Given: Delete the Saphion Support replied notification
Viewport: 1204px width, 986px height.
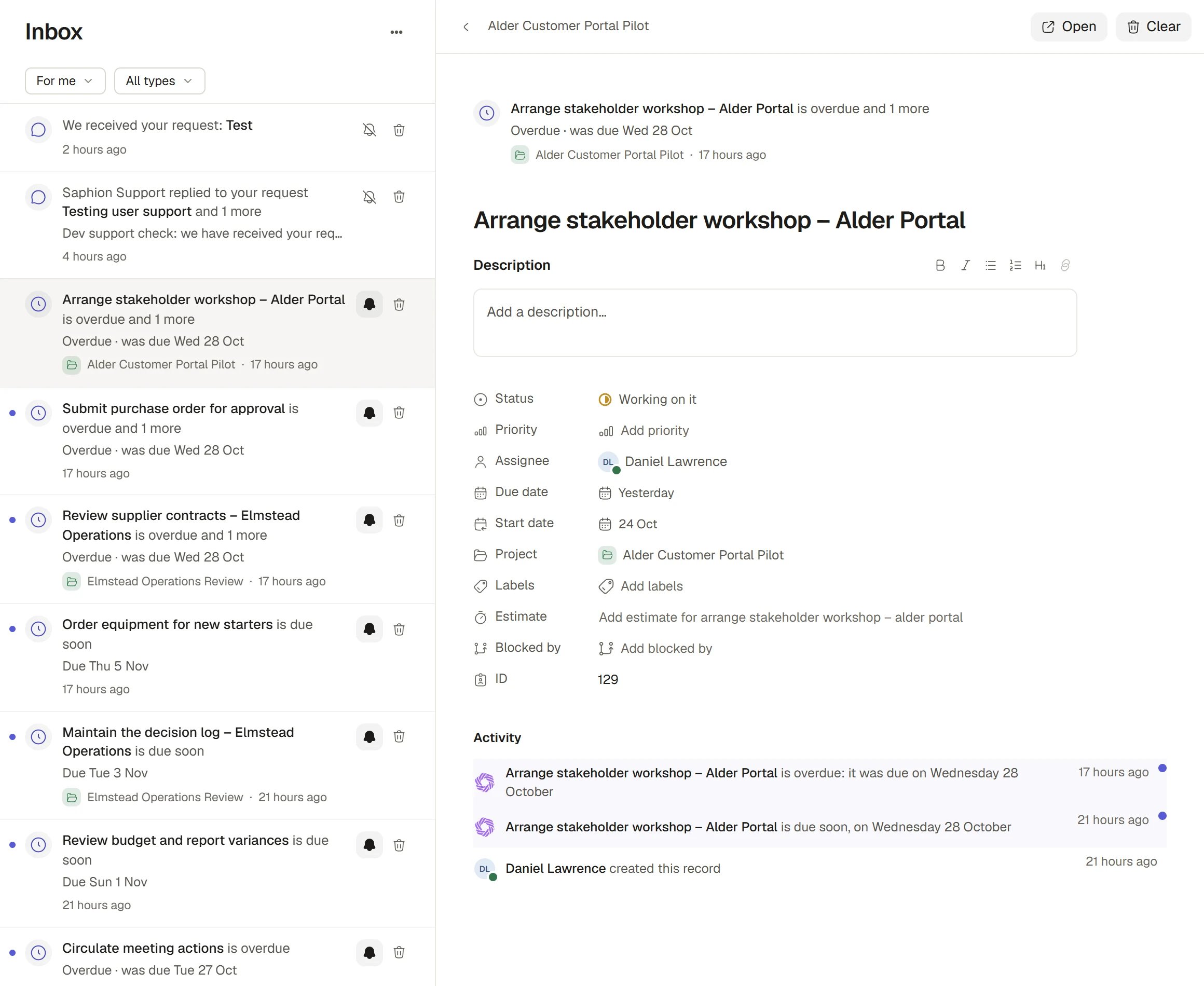Looking at the screenshot, I should [399, 197].
